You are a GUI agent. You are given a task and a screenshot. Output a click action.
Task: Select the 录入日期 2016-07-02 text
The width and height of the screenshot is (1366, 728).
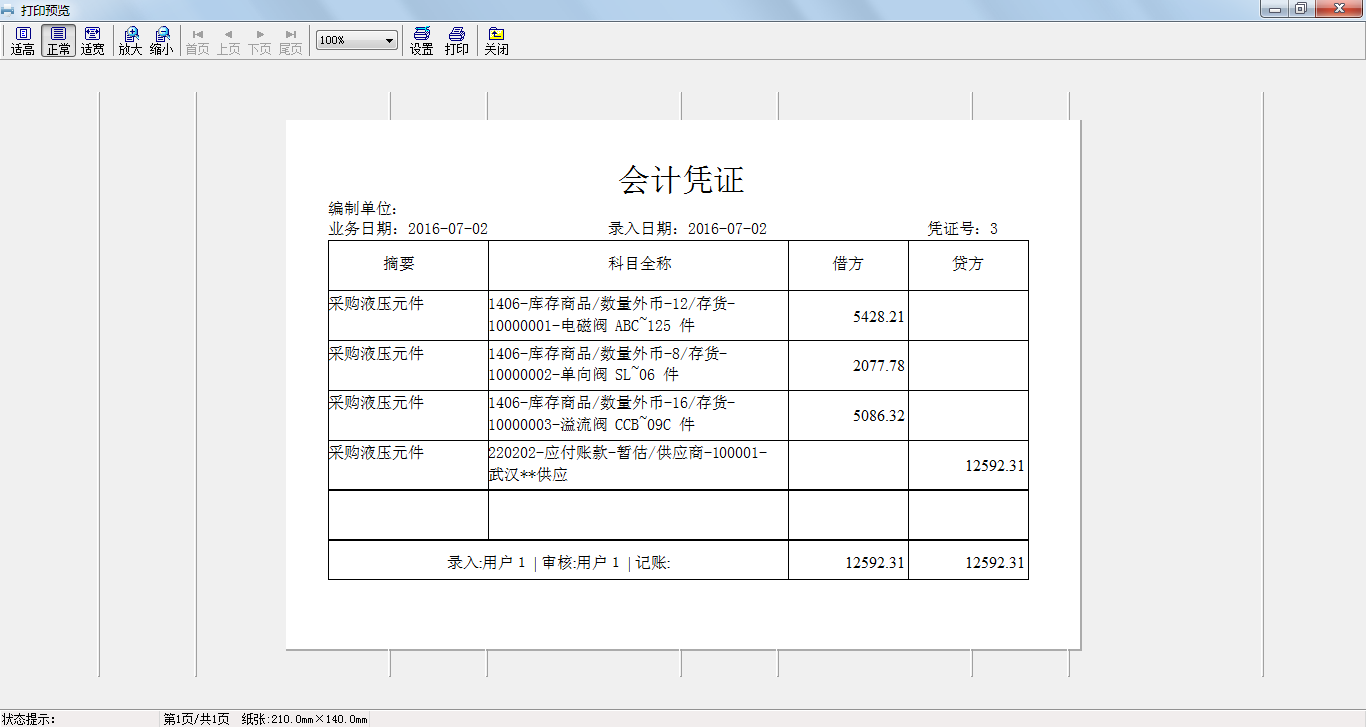pyautogui.click(x=688, y=229)
